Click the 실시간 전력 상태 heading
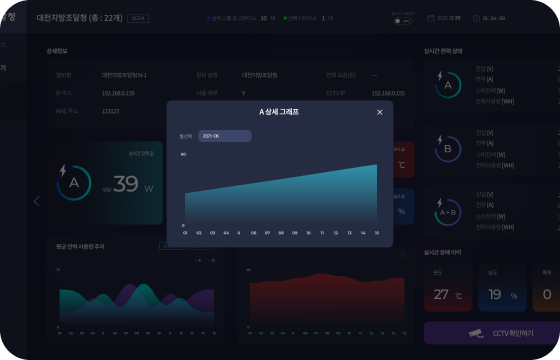The width and height of the screenshot is (560, 360). (x=443, y=51)
